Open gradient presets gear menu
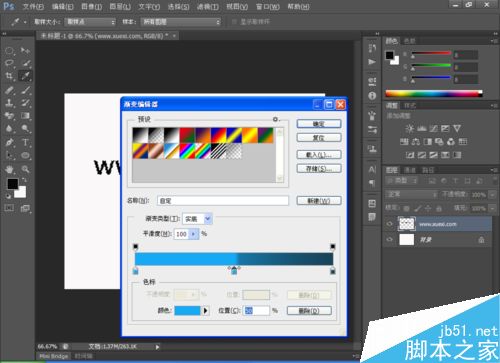Screen dimensions: 500x363 click(276, 119)
